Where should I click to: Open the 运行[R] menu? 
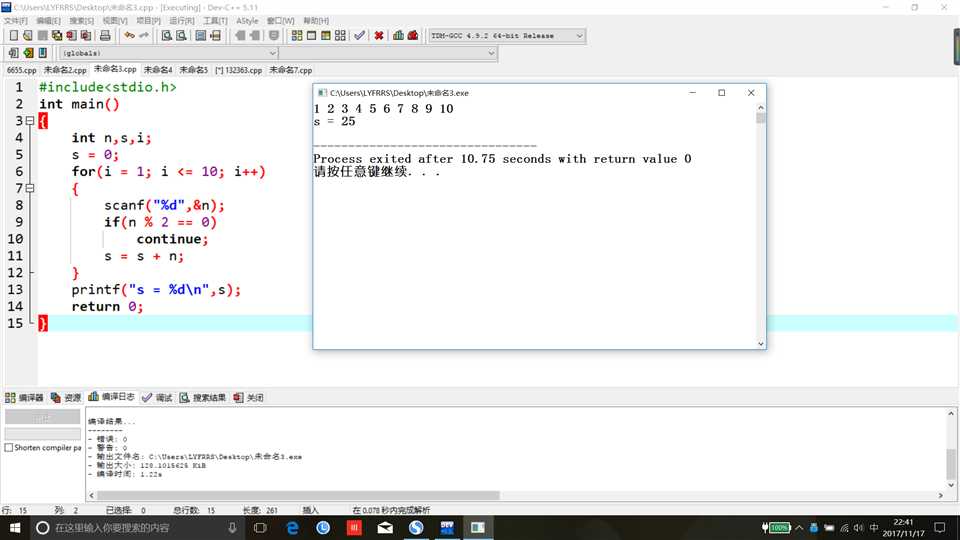coord(182,21)
